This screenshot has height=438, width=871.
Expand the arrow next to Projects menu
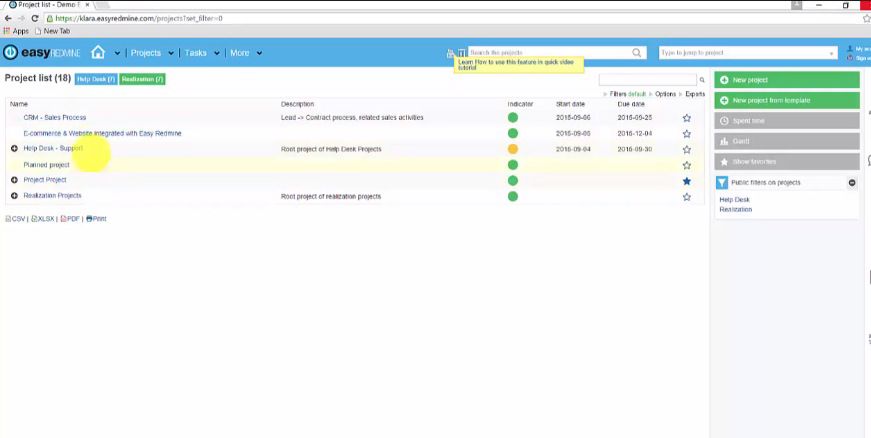[171, 53]
